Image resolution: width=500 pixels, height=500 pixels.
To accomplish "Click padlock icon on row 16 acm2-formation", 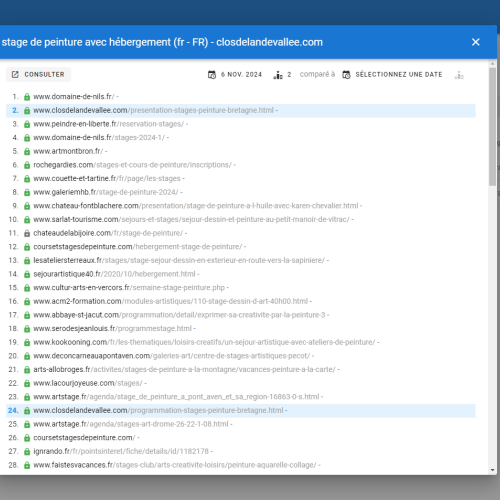I will tap(27, 302).
